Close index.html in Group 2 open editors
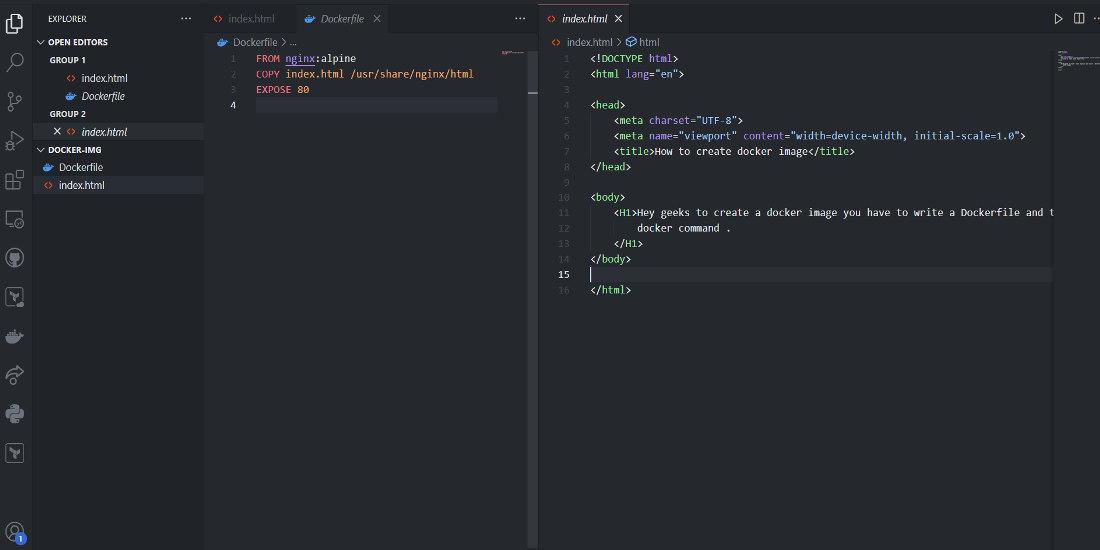Image resolution: width=1100 pixels, height=550 pixels. pyautogui.click(x=58, y=131)
